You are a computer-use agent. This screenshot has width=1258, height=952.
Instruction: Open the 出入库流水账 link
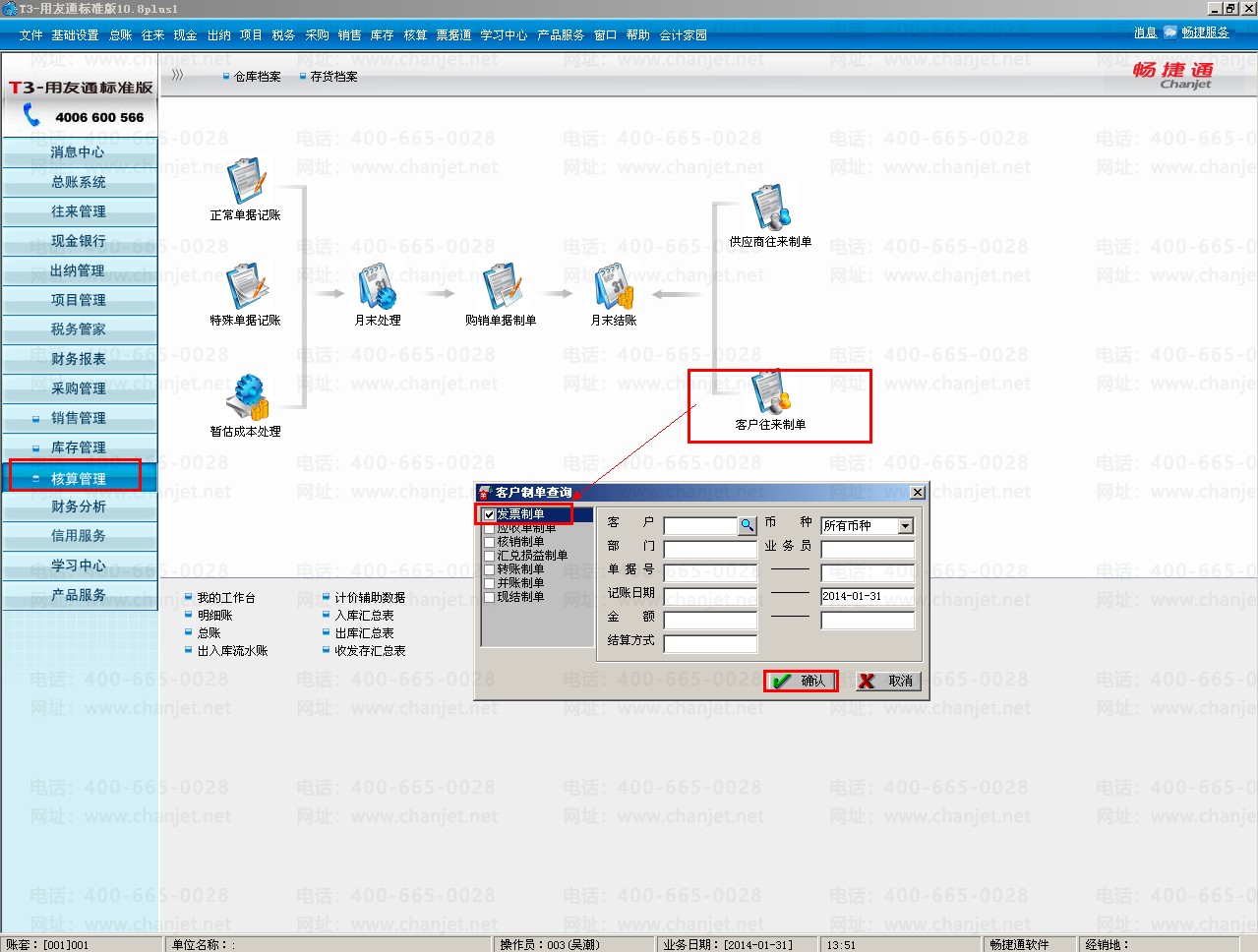pyautogui.click(x=232, y=651)
